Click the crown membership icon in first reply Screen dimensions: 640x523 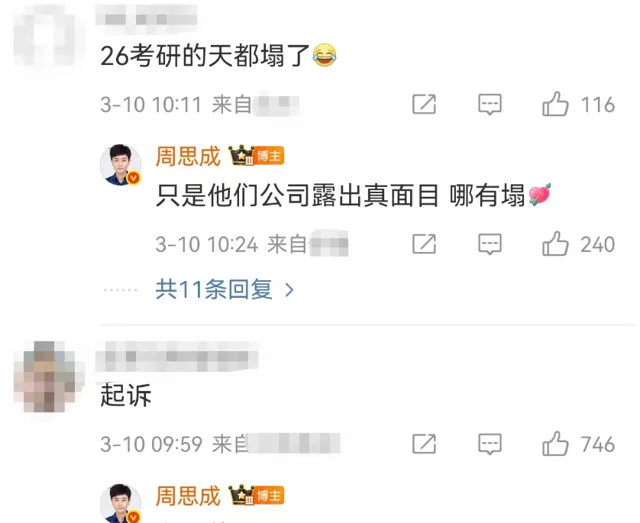[242, 155]
